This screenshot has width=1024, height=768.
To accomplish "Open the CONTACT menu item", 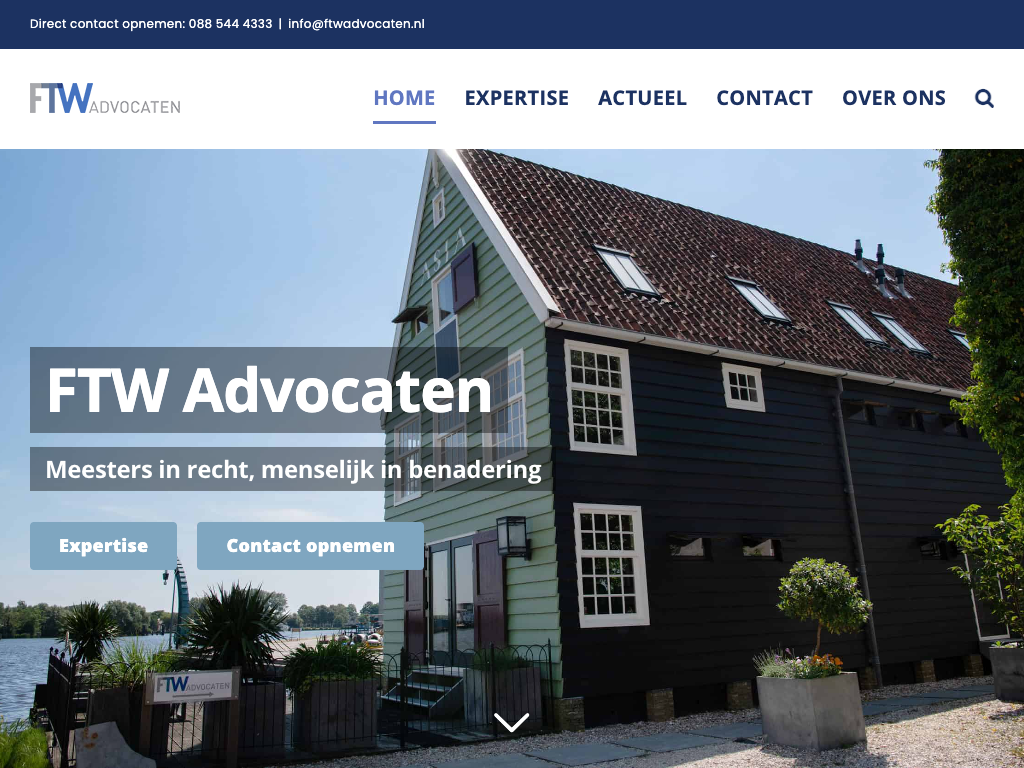I will (764, 98).
